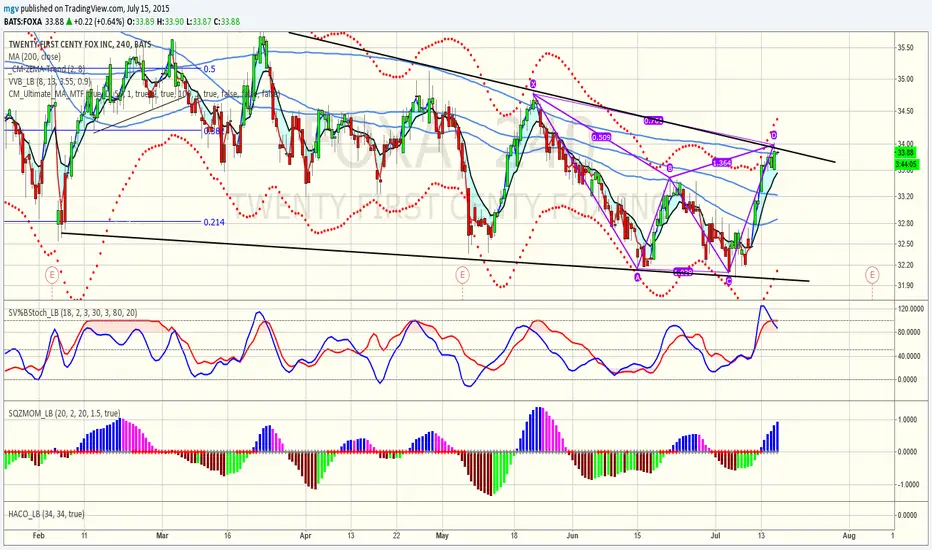The image size is (932, 550).
Task: Click the 31.90 price axis label
Action: pos(905,285)
